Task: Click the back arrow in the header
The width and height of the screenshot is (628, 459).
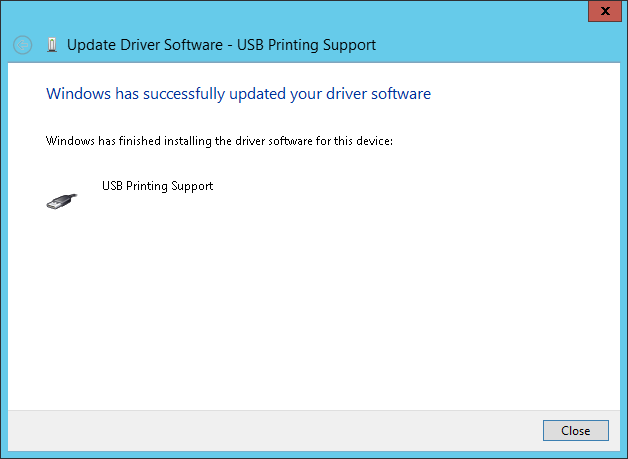Action: 23,45
